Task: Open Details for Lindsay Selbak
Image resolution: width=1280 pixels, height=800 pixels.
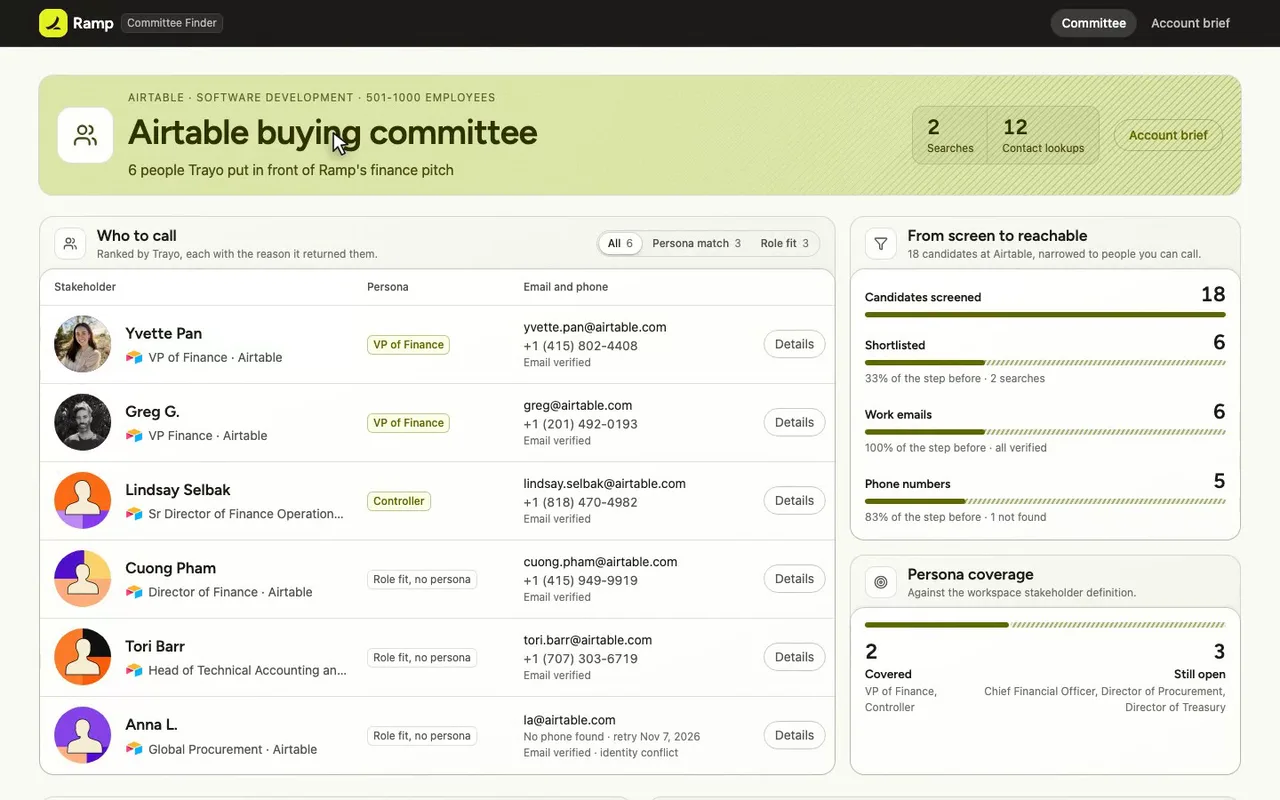Action: 794,500
